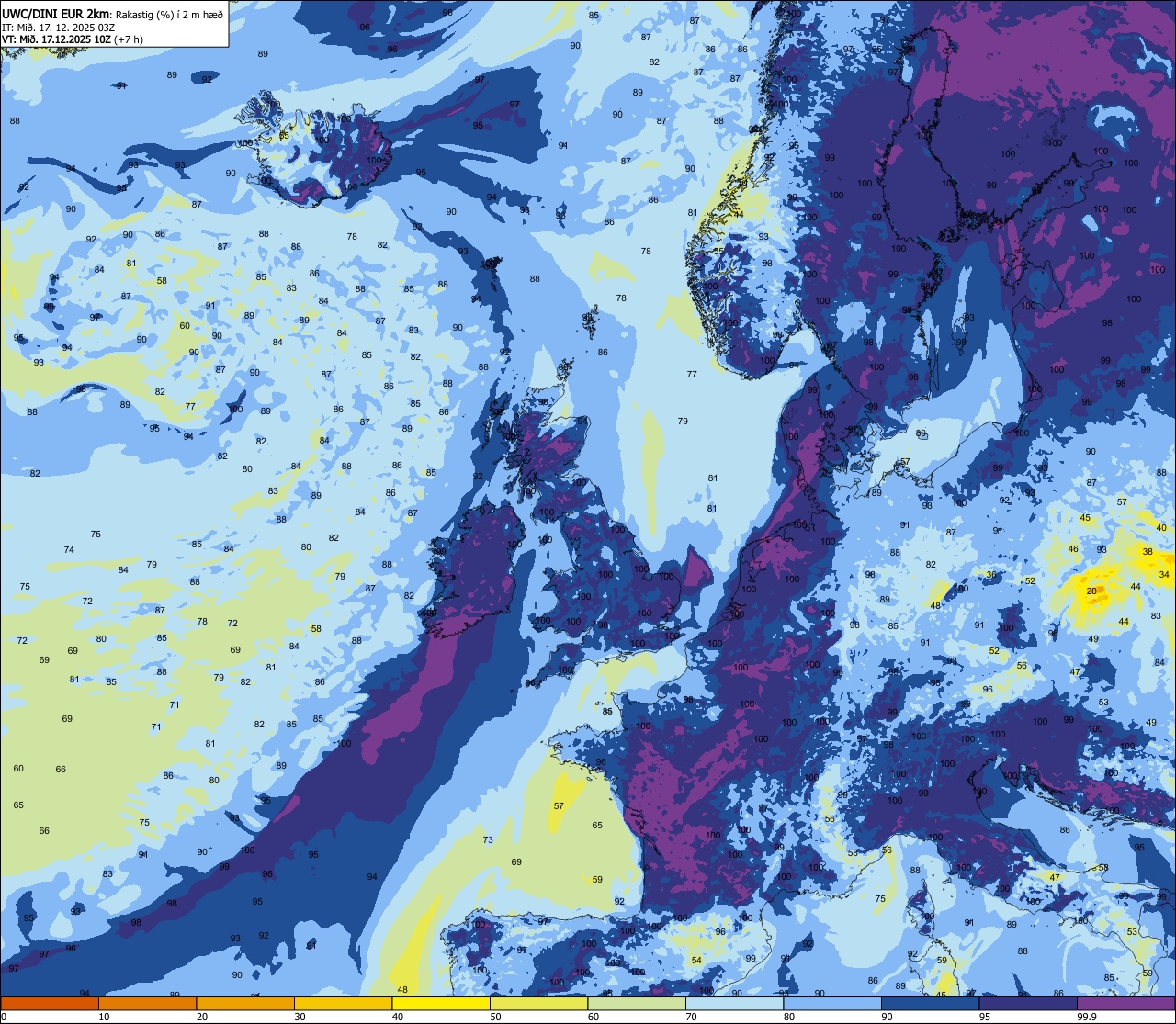Viewport: 1176px width, 1024px height.
Task: Click the "90" tick label on the color scale
Action: (887, 1017)
